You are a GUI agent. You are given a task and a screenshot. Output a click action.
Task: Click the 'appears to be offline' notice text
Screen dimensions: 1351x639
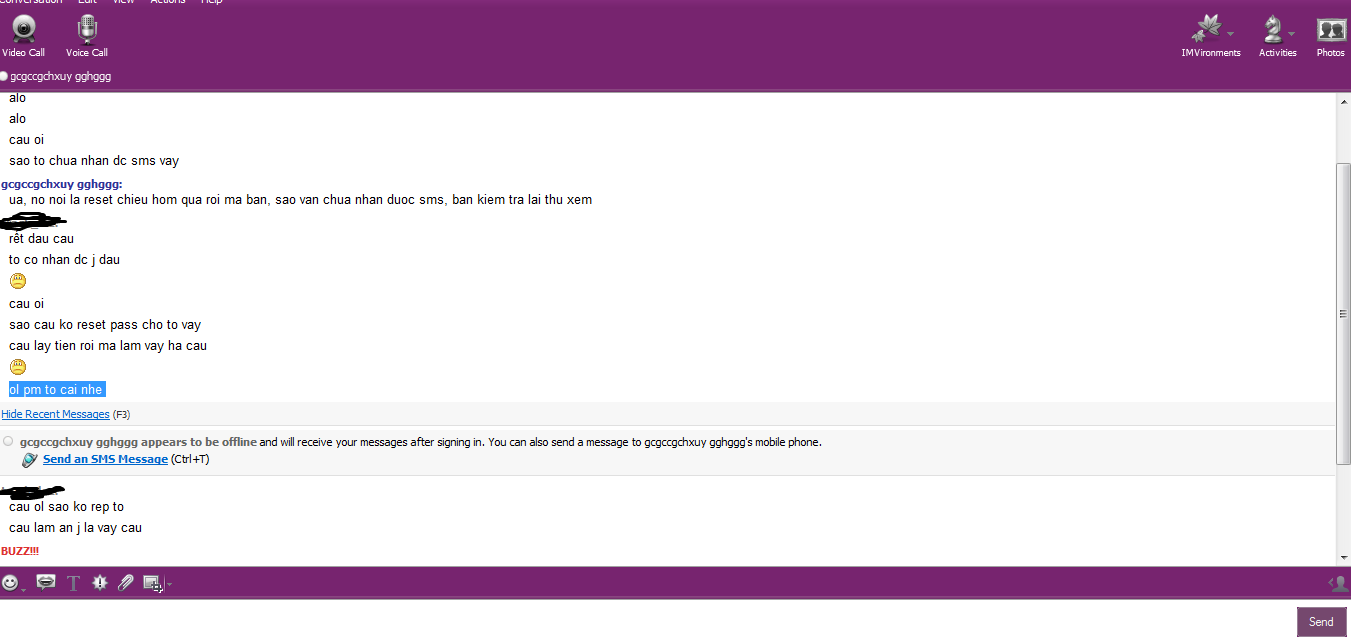click(199, 441)
